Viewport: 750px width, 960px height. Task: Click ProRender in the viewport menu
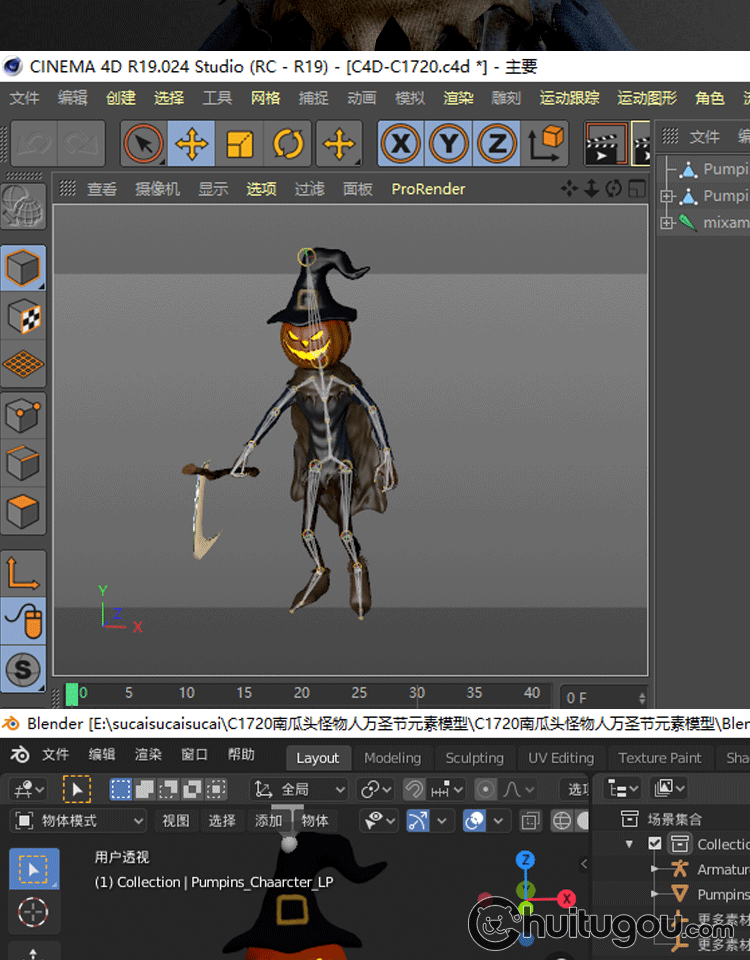[x=428, y=189]
